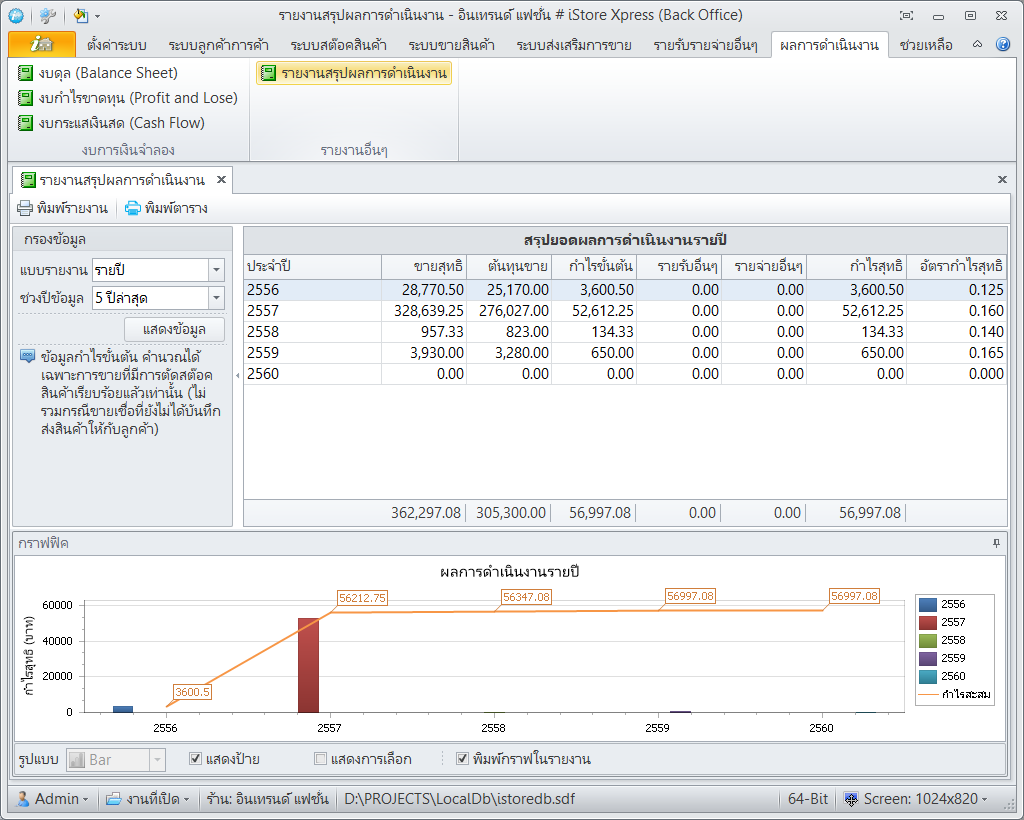The width and height of the screenshot is (1024, 820).
Task: Click the Cash Flow report icon
Action: pos(25,123)
